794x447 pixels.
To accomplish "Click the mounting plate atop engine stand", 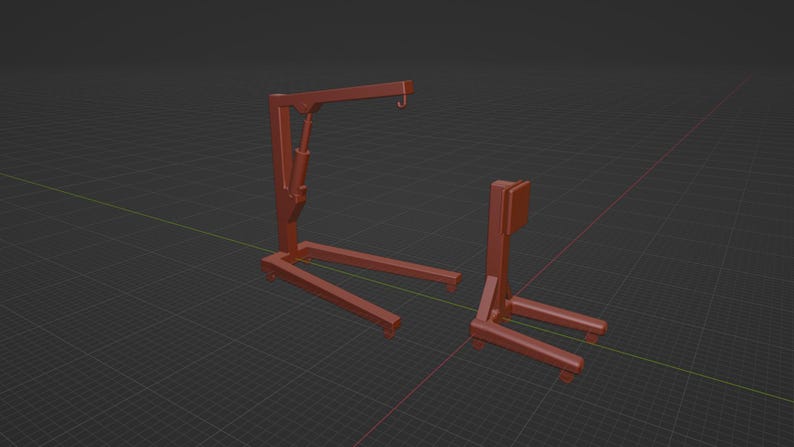I will 519,208.
